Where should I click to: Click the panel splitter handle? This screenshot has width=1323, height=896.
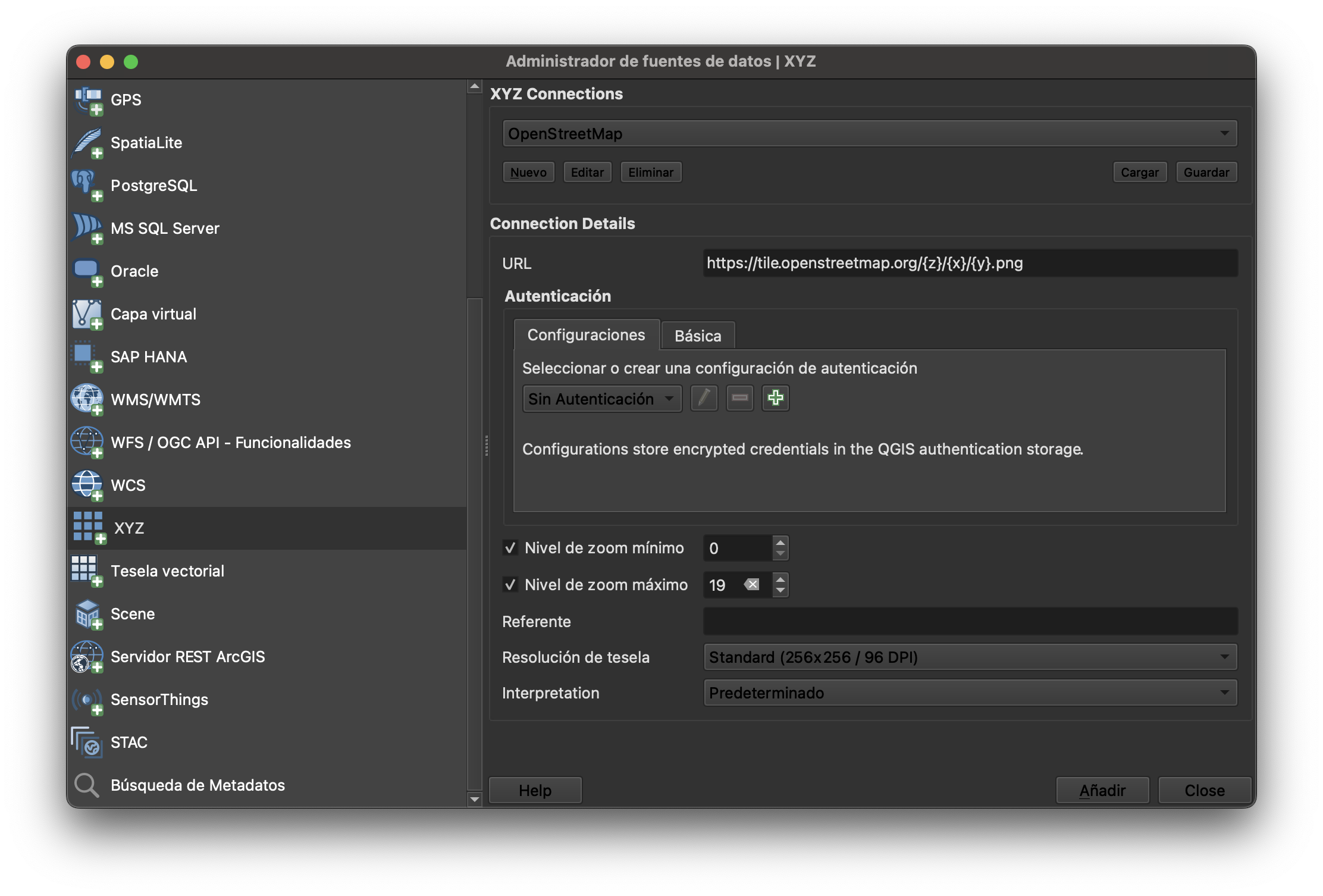tap(486, 445)
